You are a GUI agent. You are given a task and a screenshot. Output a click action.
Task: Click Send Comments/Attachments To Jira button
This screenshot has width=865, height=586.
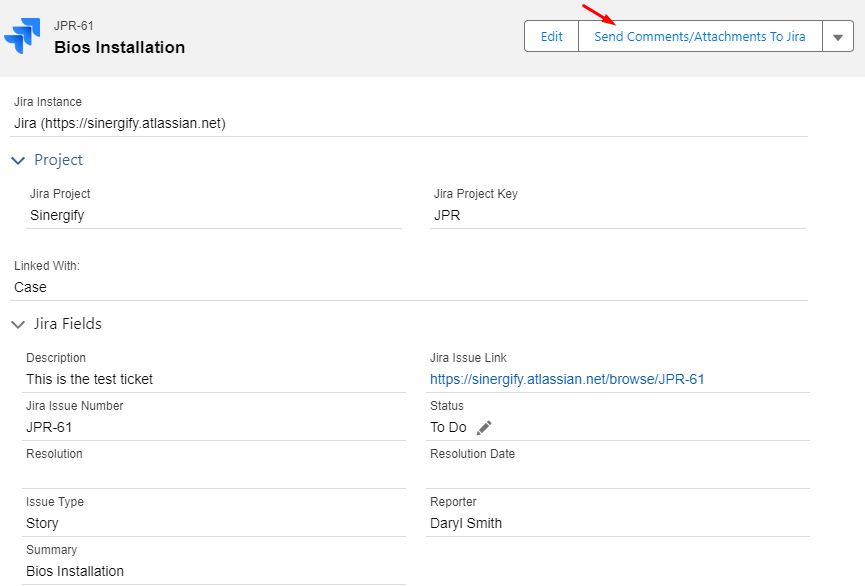pyautogui.click(x=700, y=36)
